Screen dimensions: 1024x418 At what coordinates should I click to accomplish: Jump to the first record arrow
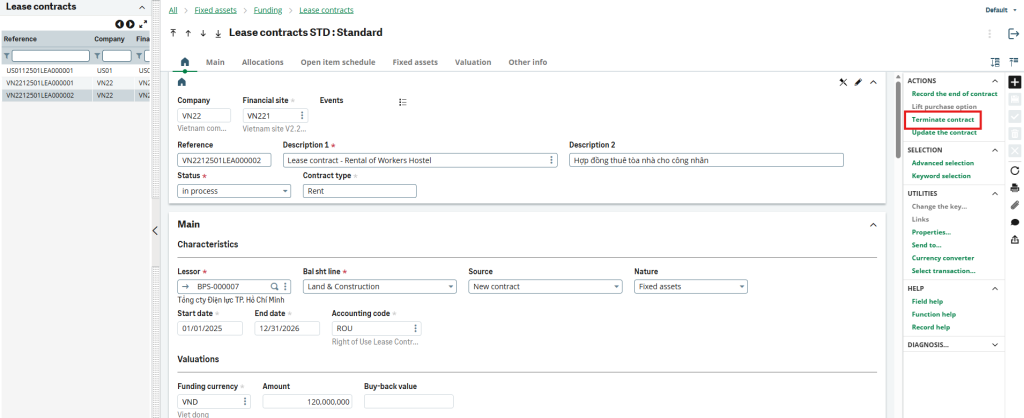[174, 33]
